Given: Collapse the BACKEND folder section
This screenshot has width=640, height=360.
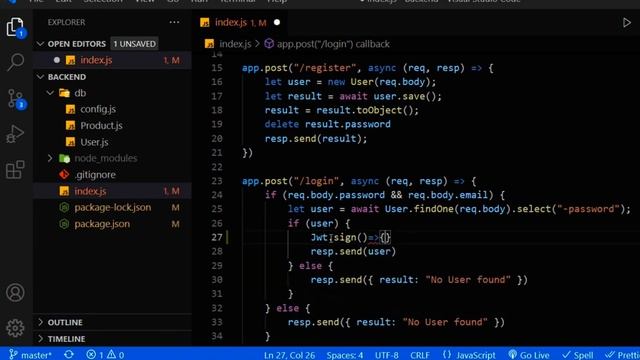Looking at the screenshot, I should point(40,77).
